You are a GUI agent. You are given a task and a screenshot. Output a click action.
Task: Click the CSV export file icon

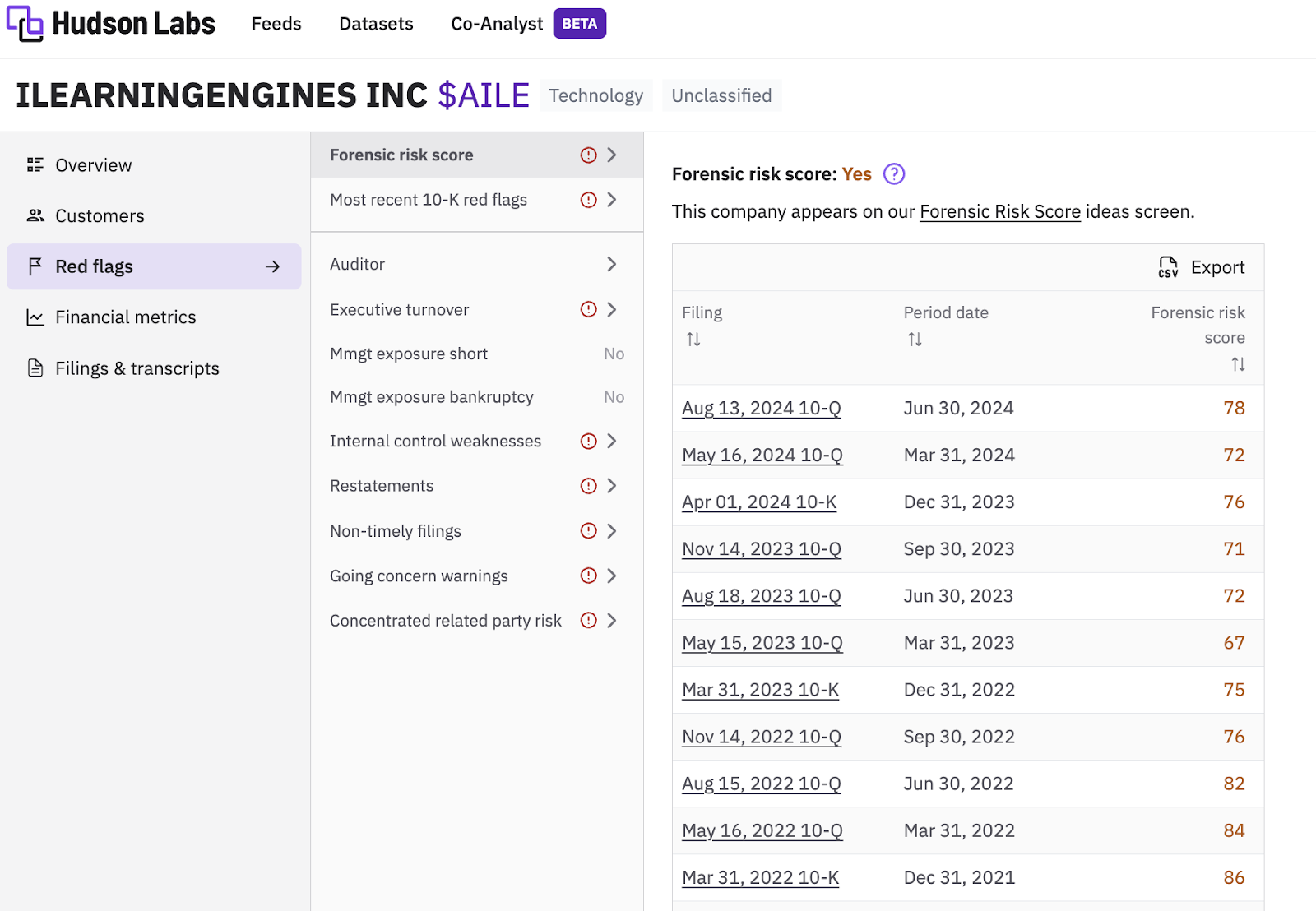[1168, 267]
